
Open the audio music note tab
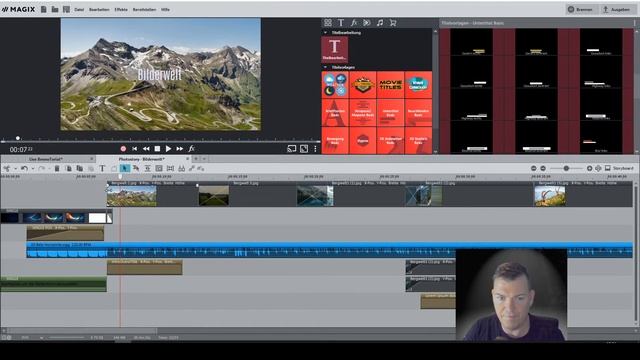[380, 23]
